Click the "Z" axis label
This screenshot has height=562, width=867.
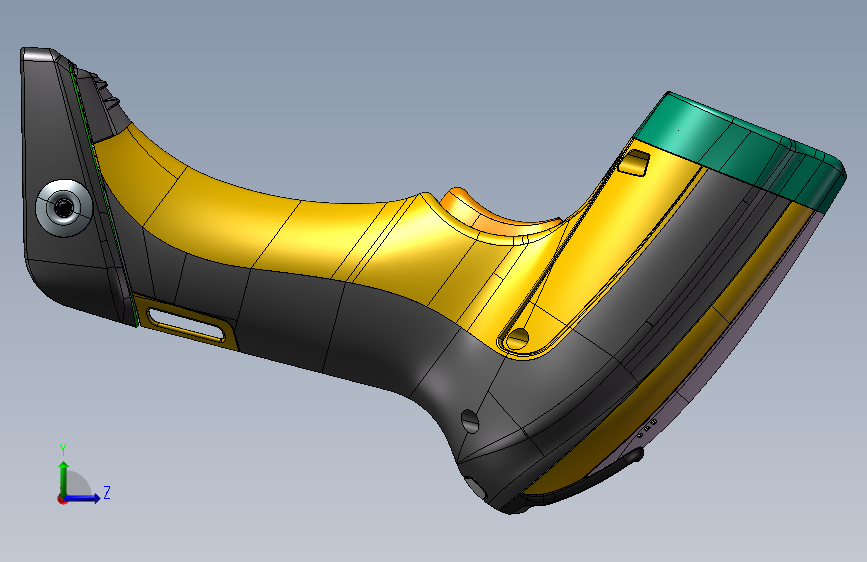[107, 492]
